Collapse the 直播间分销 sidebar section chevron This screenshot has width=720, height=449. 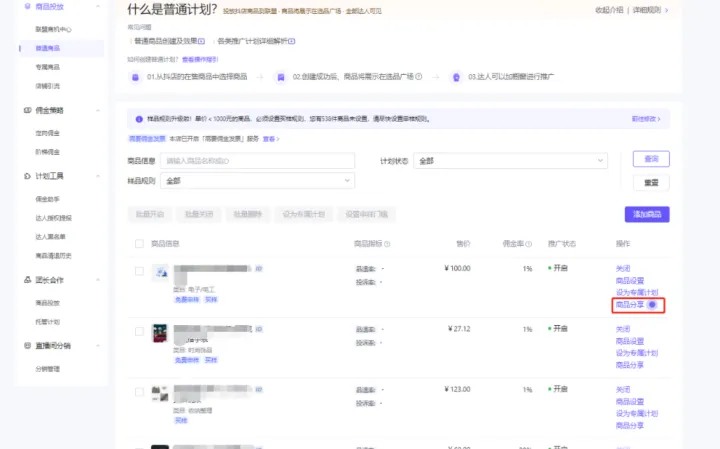point(98,346)
